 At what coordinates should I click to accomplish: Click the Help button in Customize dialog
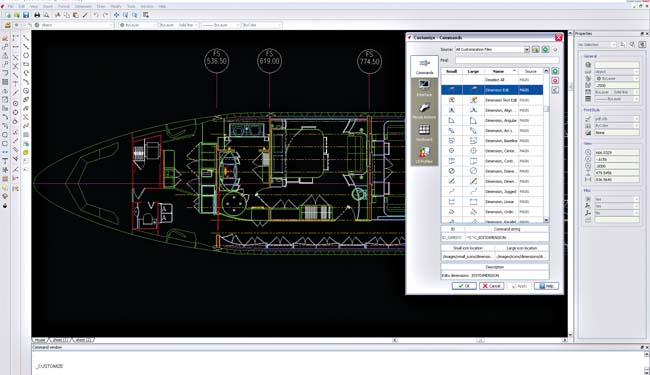click(x=546, y=286)
